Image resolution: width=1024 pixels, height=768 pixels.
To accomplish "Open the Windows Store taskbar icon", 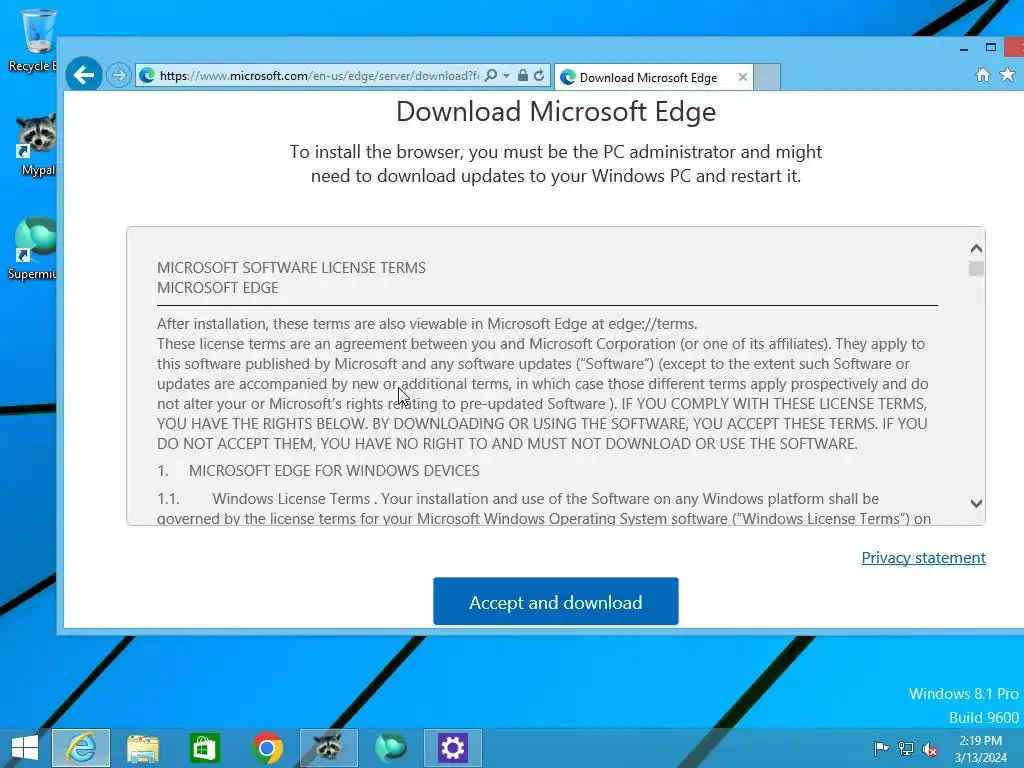I will [x=204, y=748].
